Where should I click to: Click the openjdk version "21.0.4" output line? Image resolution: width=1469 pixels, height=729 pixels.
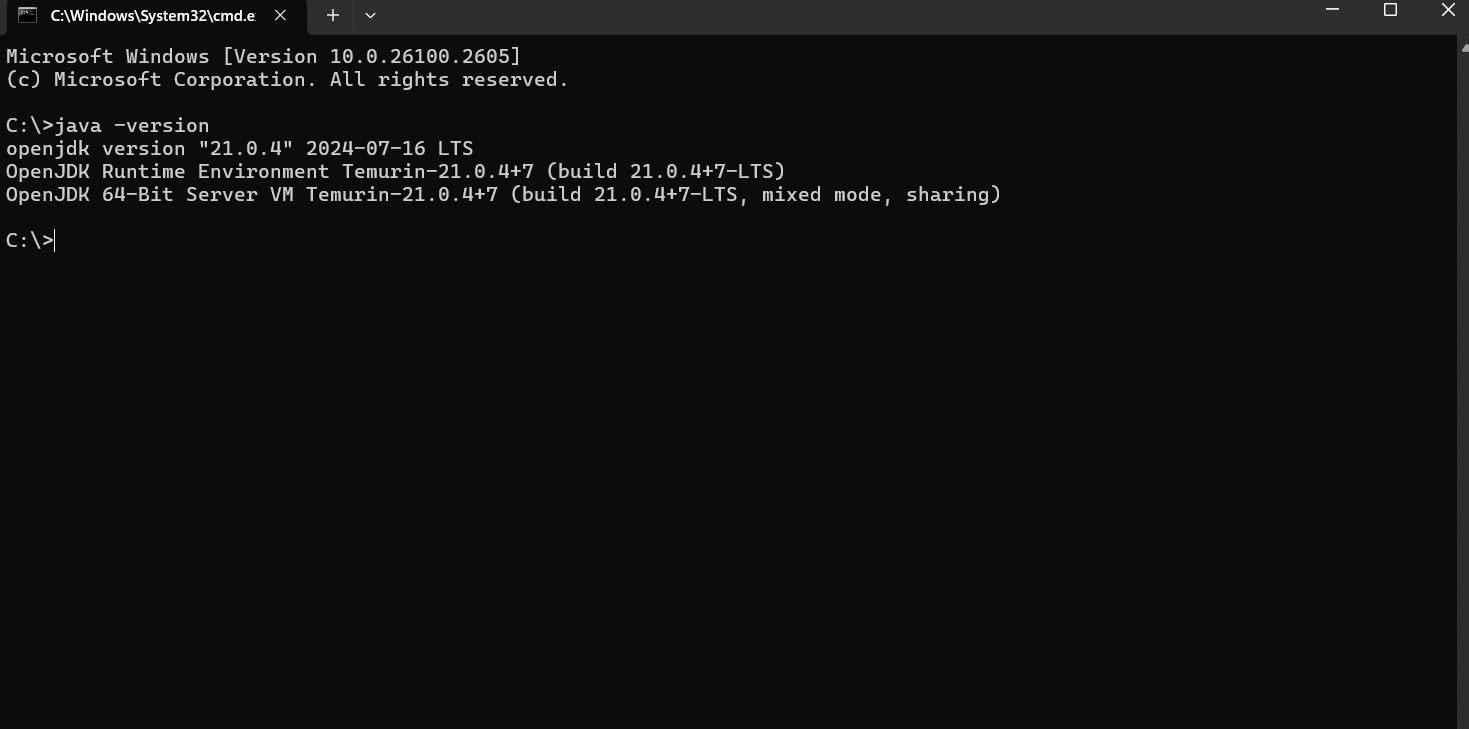tap(240, 148)
